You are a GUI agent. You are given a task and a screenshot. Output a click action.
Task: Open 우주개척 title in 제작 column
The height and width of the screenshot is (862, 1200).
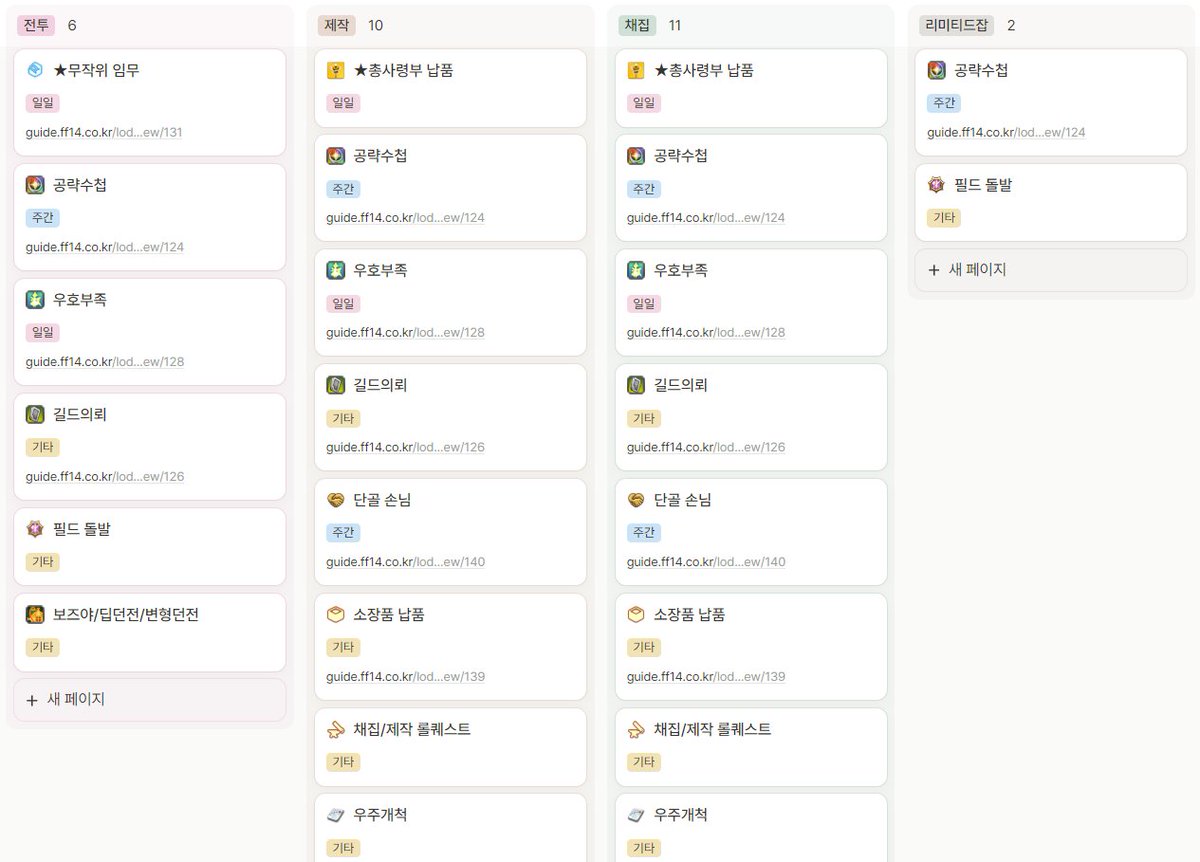[x=380, y=815]
